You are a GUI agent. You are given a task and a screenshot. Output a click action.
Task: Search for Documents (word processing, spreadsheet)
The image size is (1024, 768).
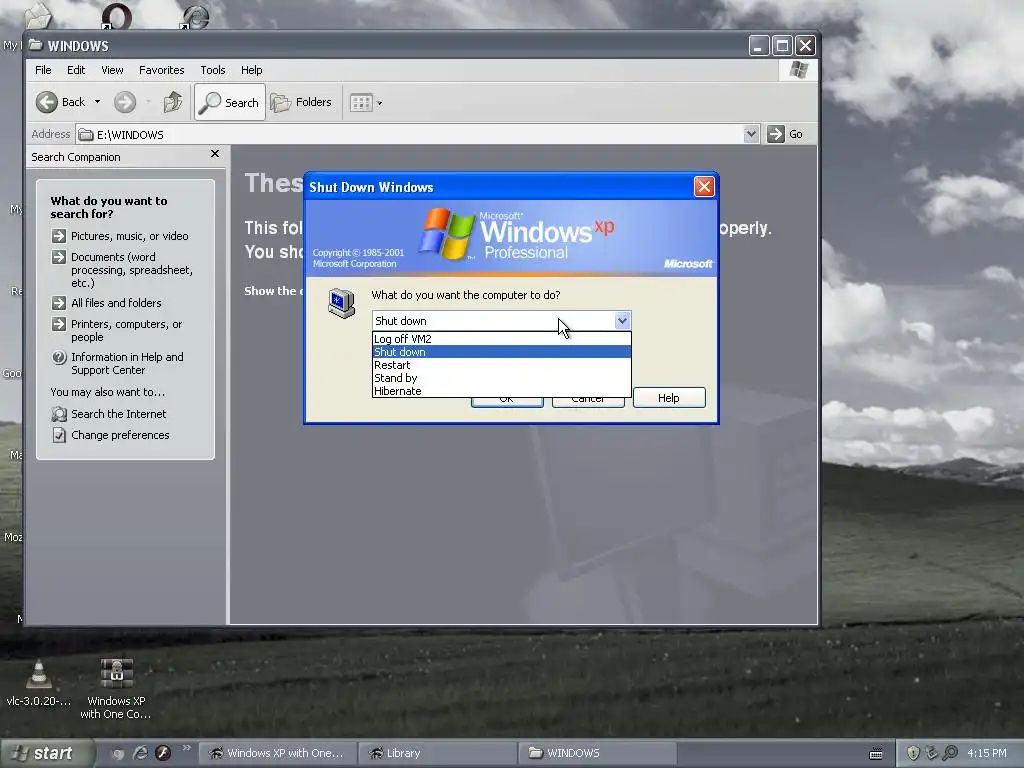pos(132,270)
